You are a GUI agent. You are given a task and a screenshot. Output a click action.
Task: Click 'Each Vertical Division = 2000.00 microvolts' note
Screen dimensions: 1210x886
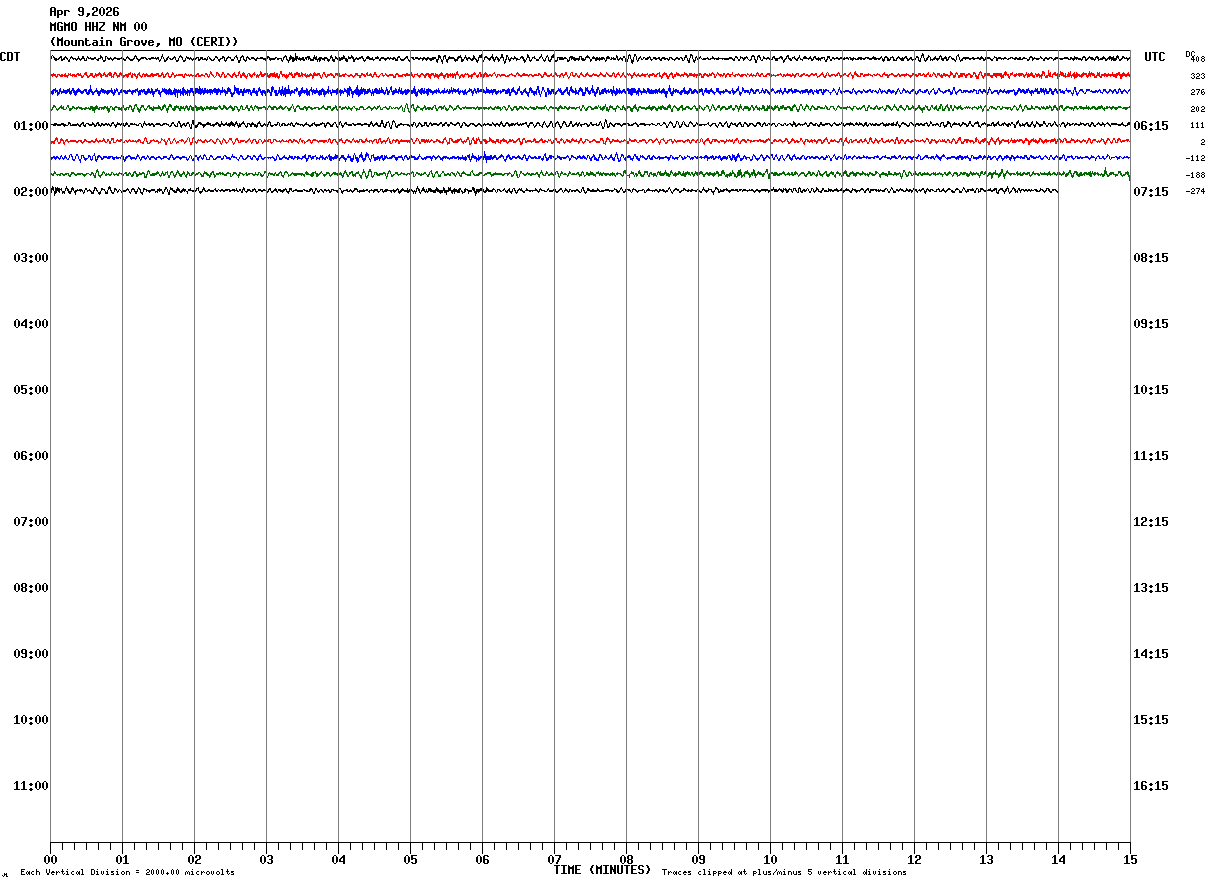pyautogui.click(x=127, y=873)
